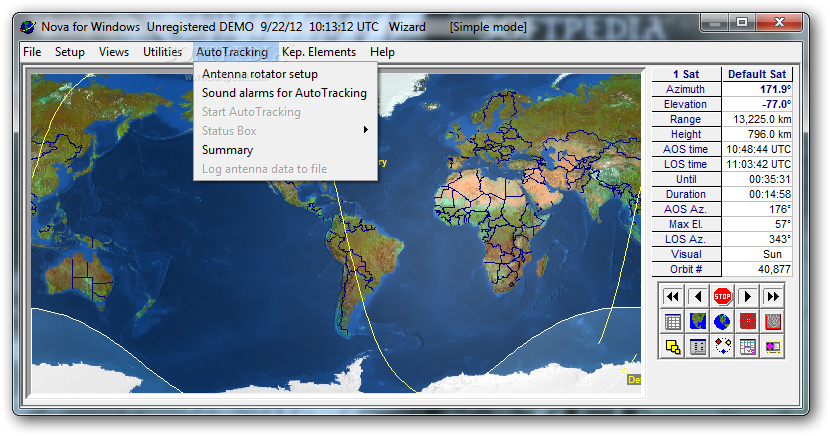Expand the Status Box submenu arrow
Image resolution: width=830 pixels, height=436 pixels.
click(x=365, y=130)
